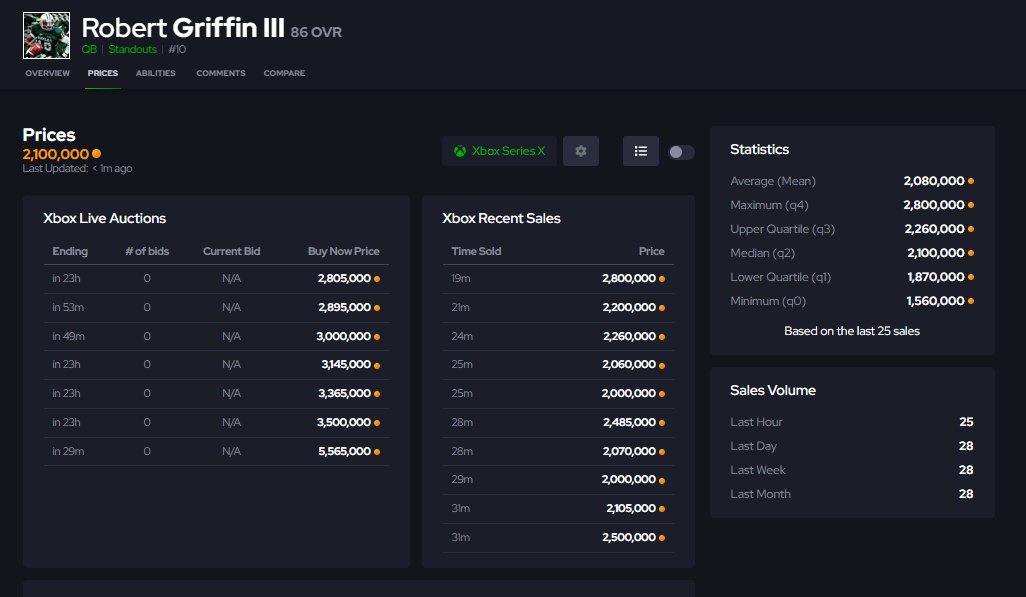
Task: Click the in 29m auction ending time
Action: 68,451
